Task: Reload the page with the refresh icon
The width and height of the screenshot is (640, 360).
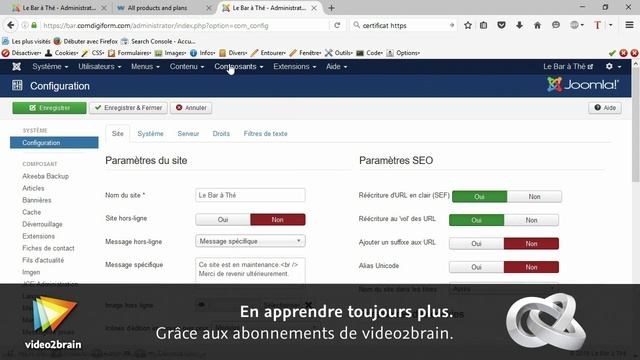Action: 337,25
